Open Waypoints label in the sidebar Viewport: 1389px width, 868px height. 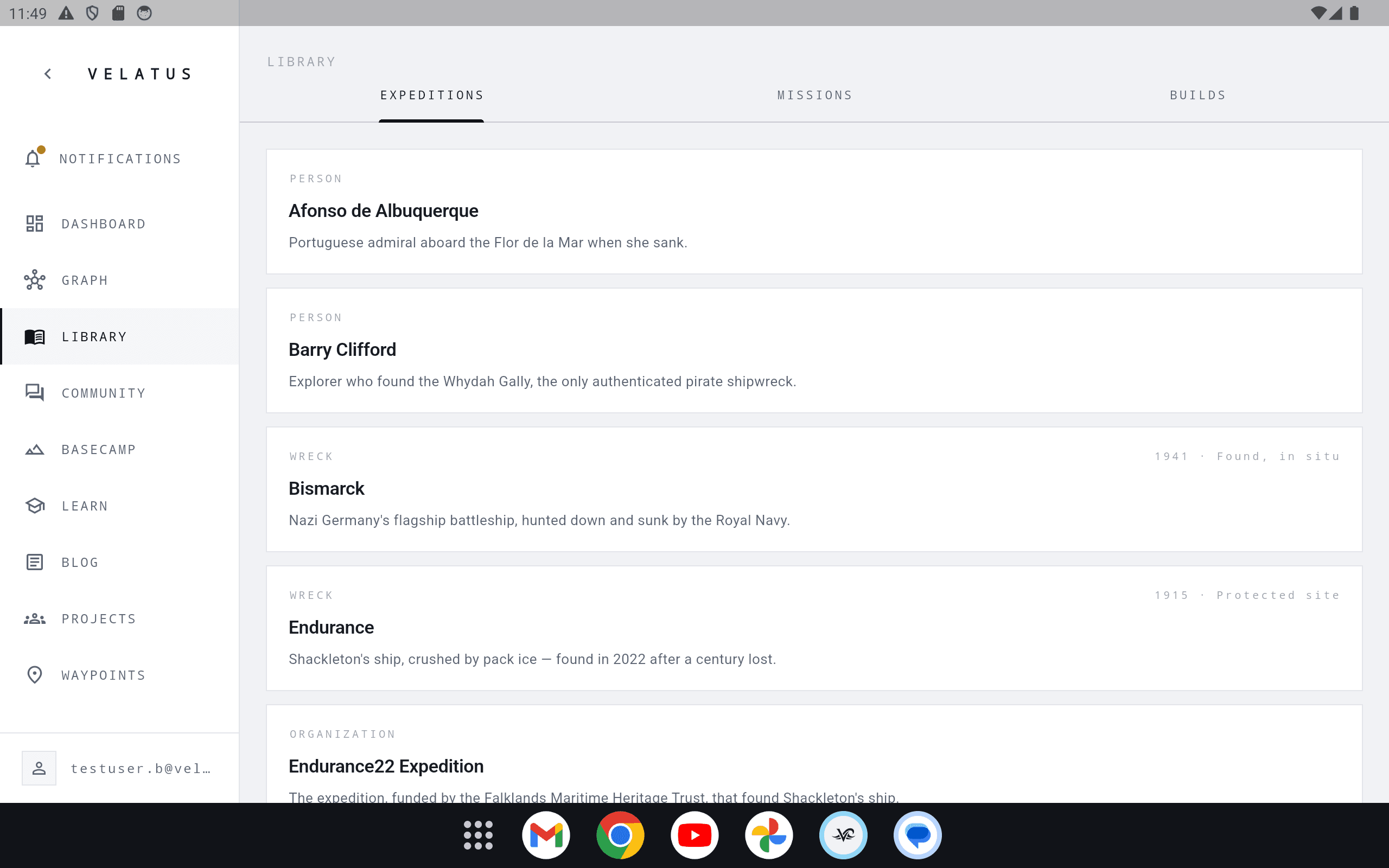pos(104,675)
